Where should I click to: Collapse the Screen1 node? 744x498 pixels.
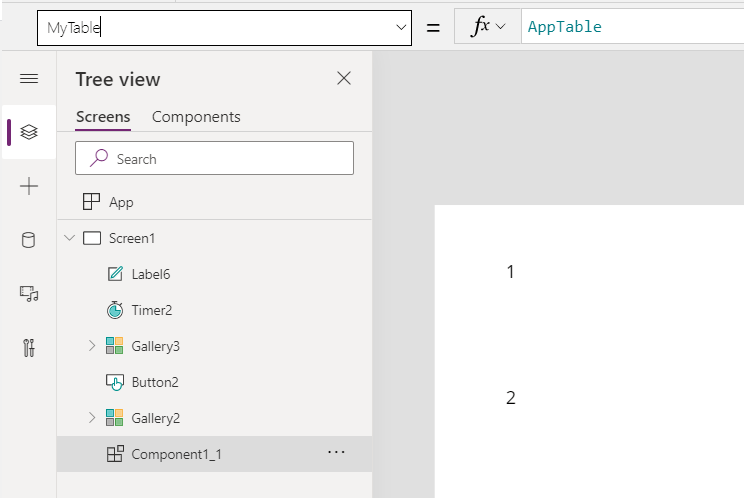[x=70, y=238]
